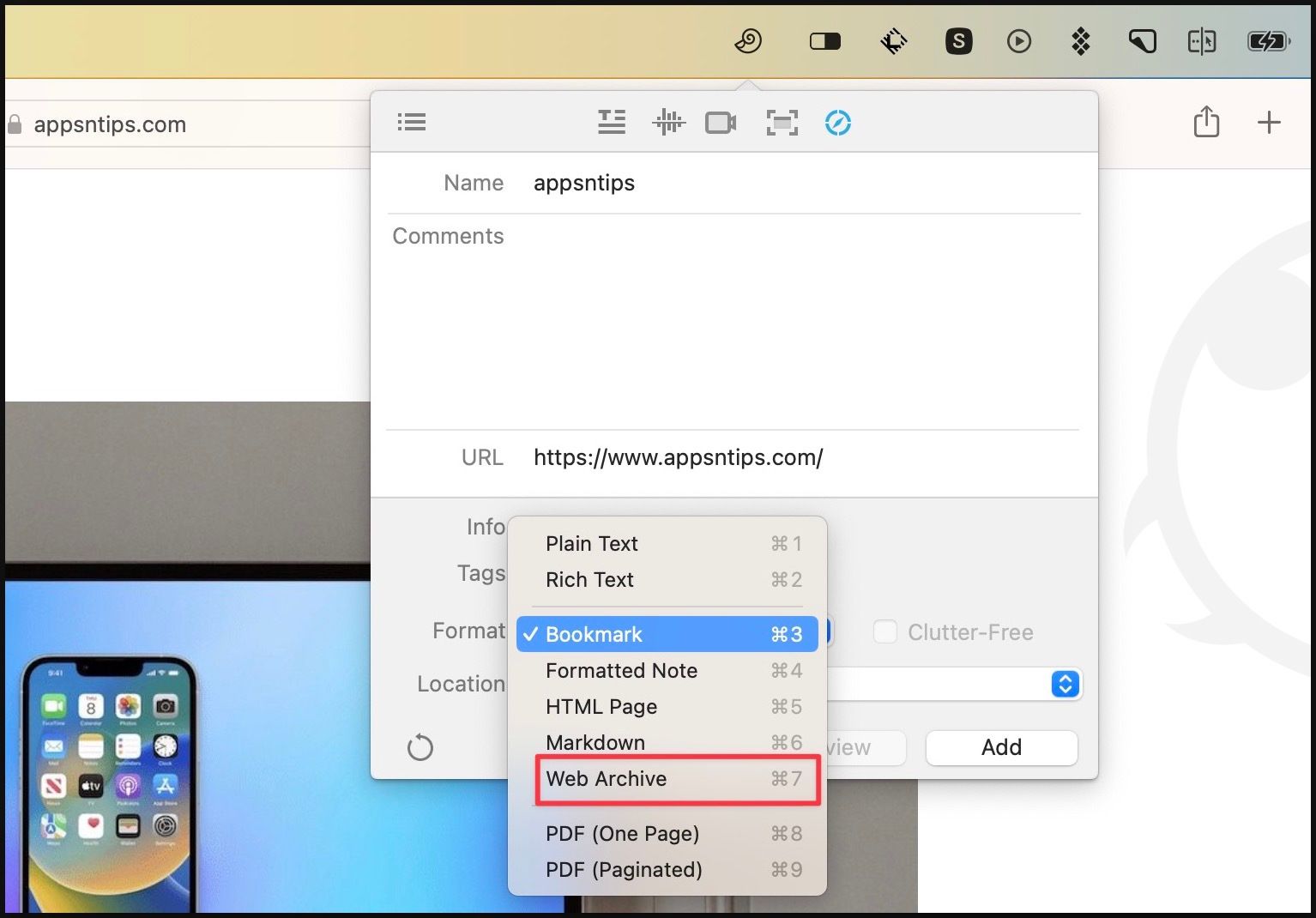This screenshot has height=918, width=1316.
Task: Toggle the pill-shaped switch in menu bar
Action: click(x=824, y=41)
